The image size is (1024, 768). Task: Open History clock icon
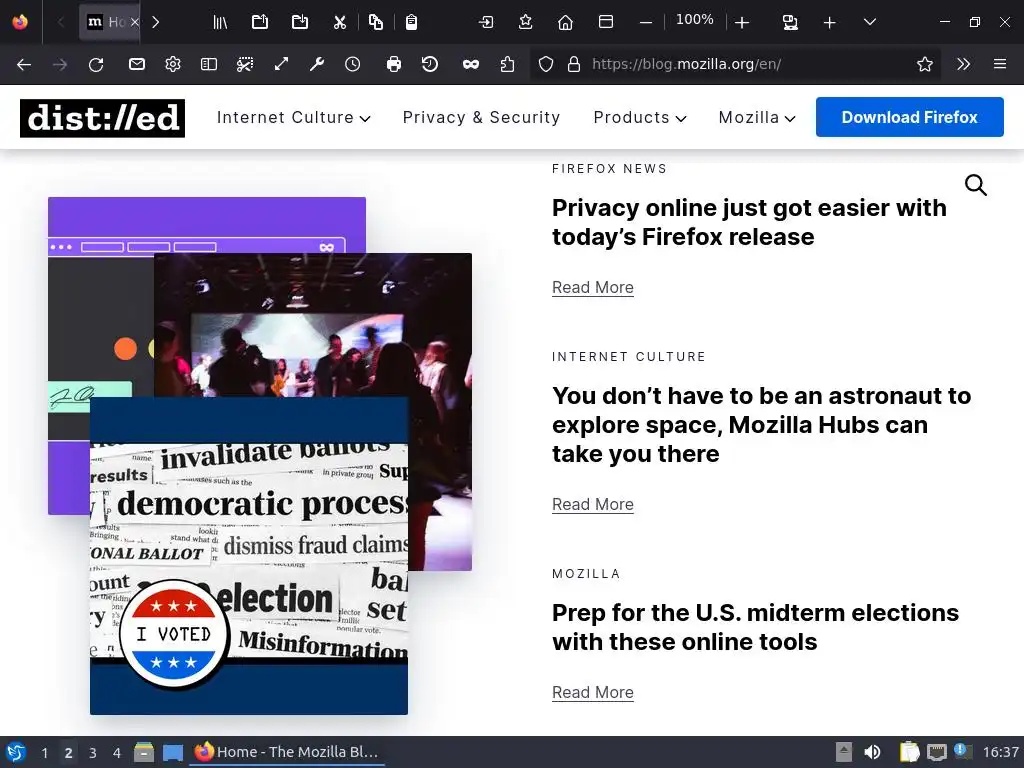(x=353, y=64)
